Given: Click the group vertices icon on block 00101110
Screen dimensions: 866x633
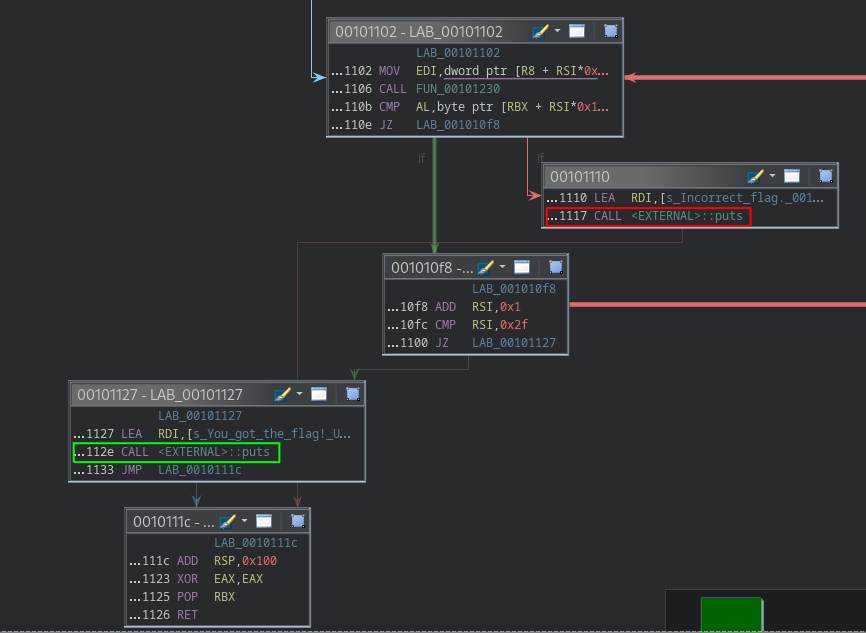Looking at the screenshot, I should (x=825, y=176).
